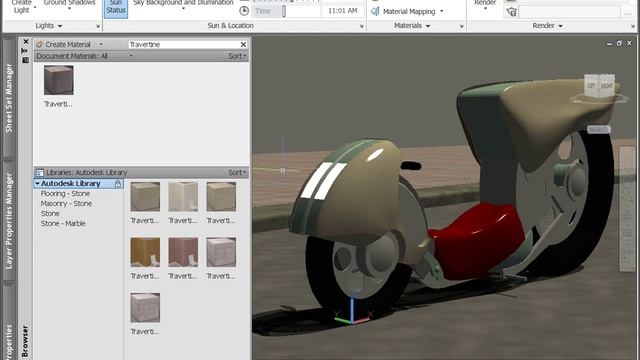Click the Travertine search field
The width and height of the screenshot is (640, 360).
point(183,44)
